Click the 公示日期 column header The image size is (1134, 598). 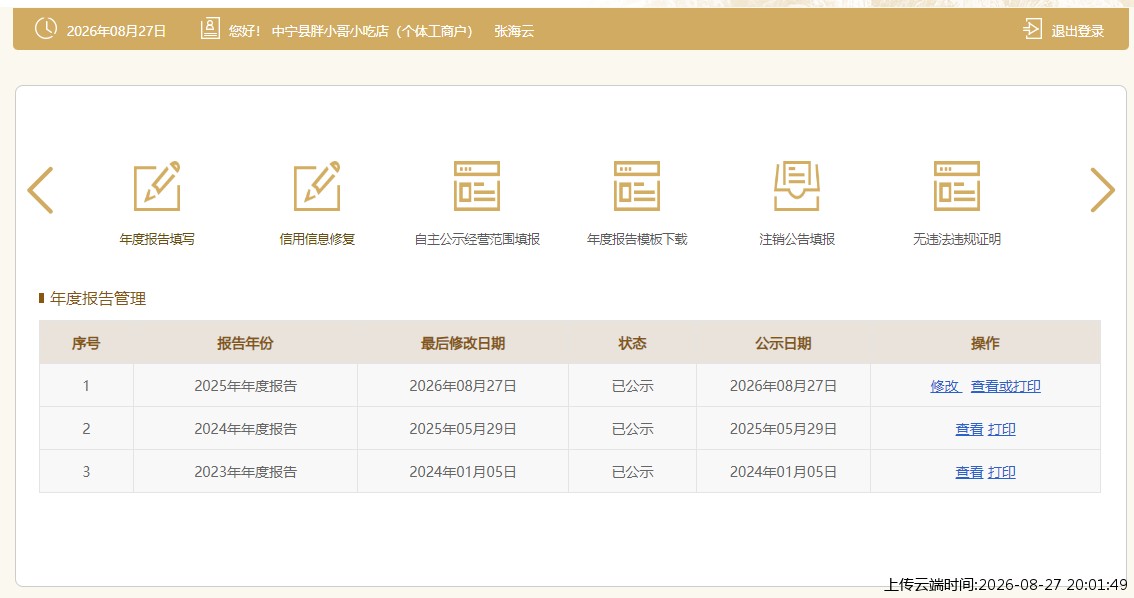(x=783, y=343)
